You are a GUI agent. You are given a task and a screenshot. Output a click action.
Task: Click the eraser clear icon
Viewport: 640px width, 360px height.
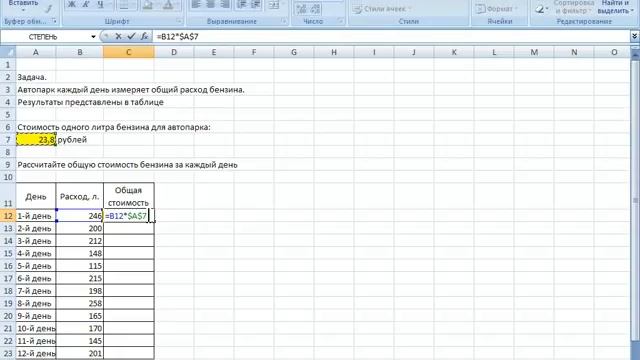[540, 9]
